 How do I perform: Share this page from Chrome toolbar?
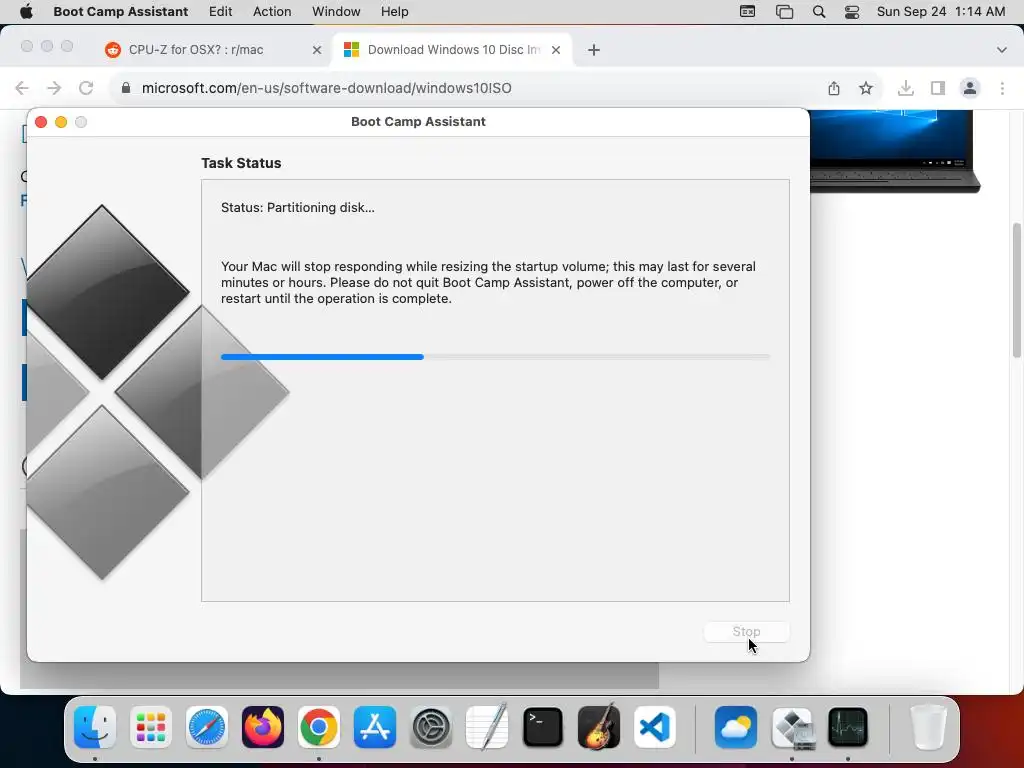[834, 88]
